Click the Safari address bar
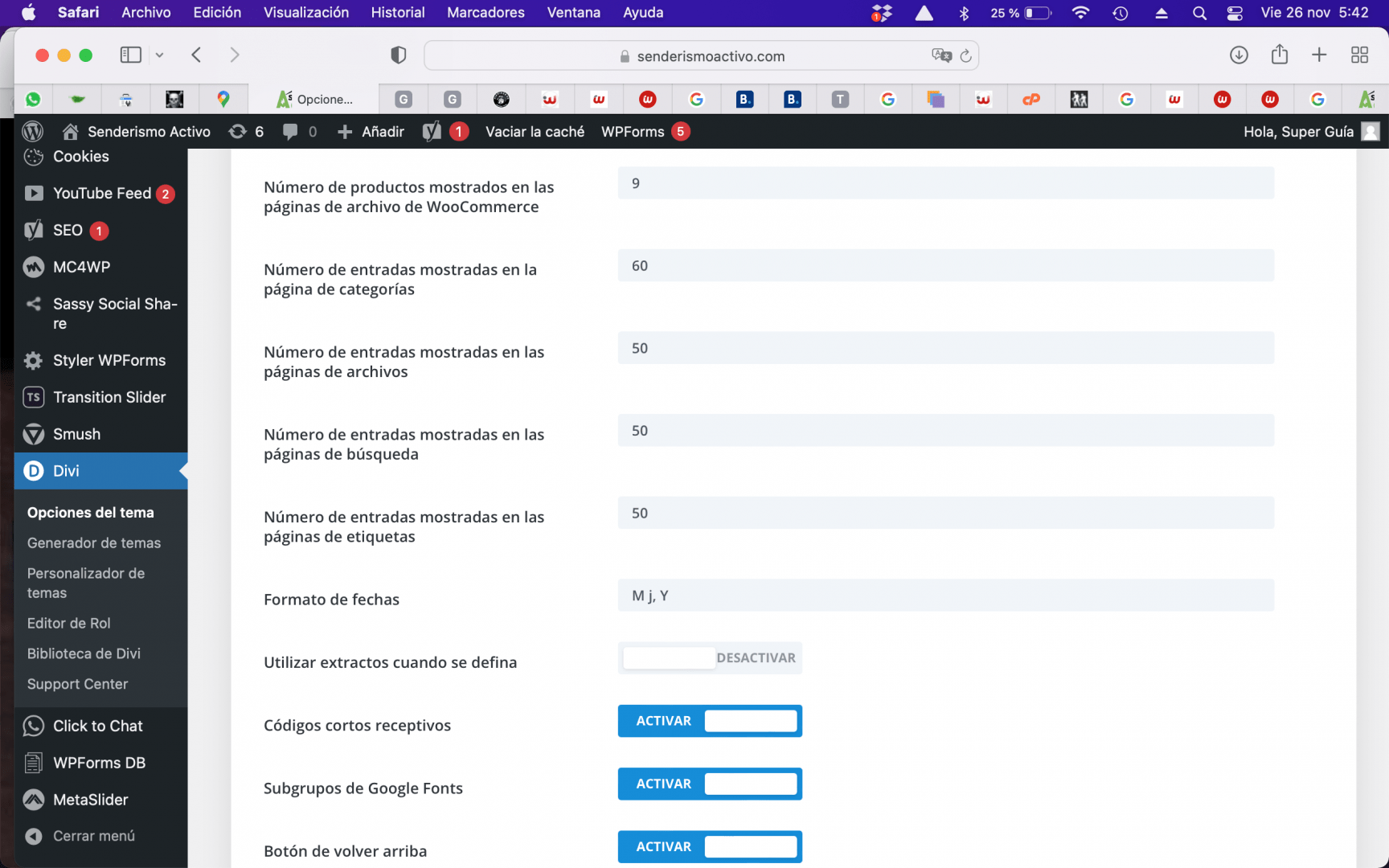Viewport: 1389px width, 868px height. pos(701,55)
